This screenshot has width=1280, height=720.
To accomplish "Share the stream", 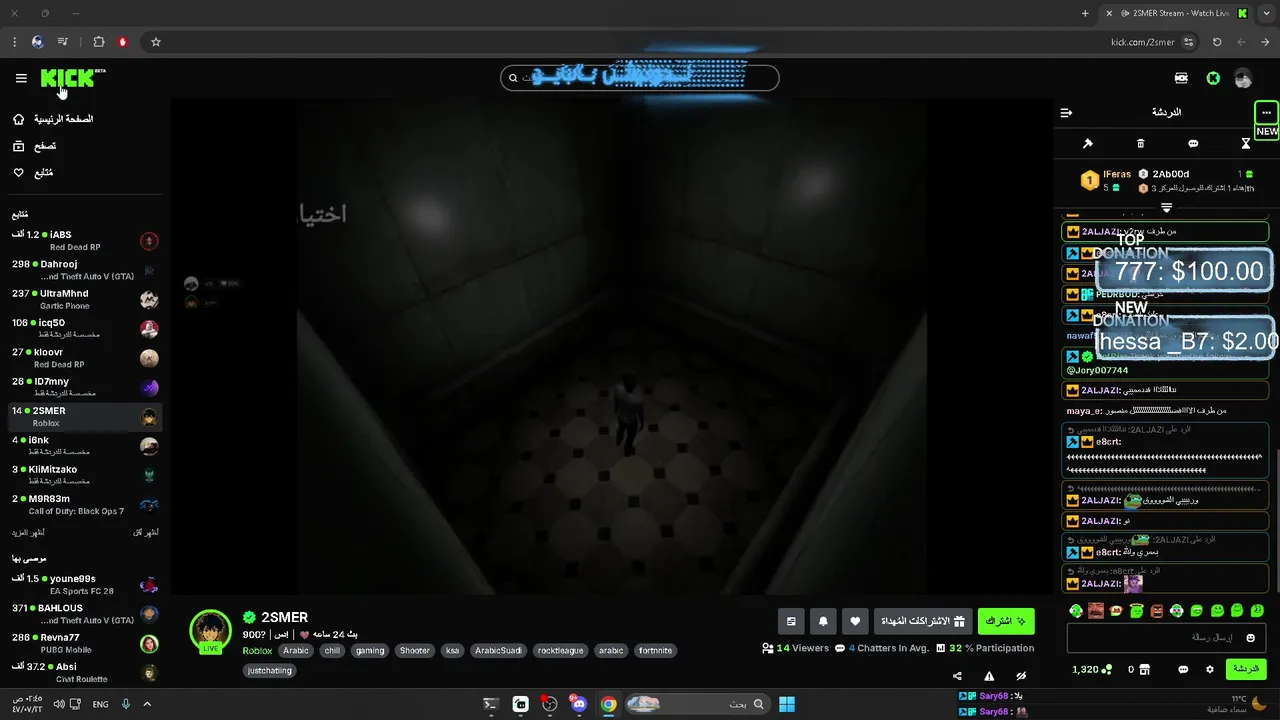I will tap(957, 676).
